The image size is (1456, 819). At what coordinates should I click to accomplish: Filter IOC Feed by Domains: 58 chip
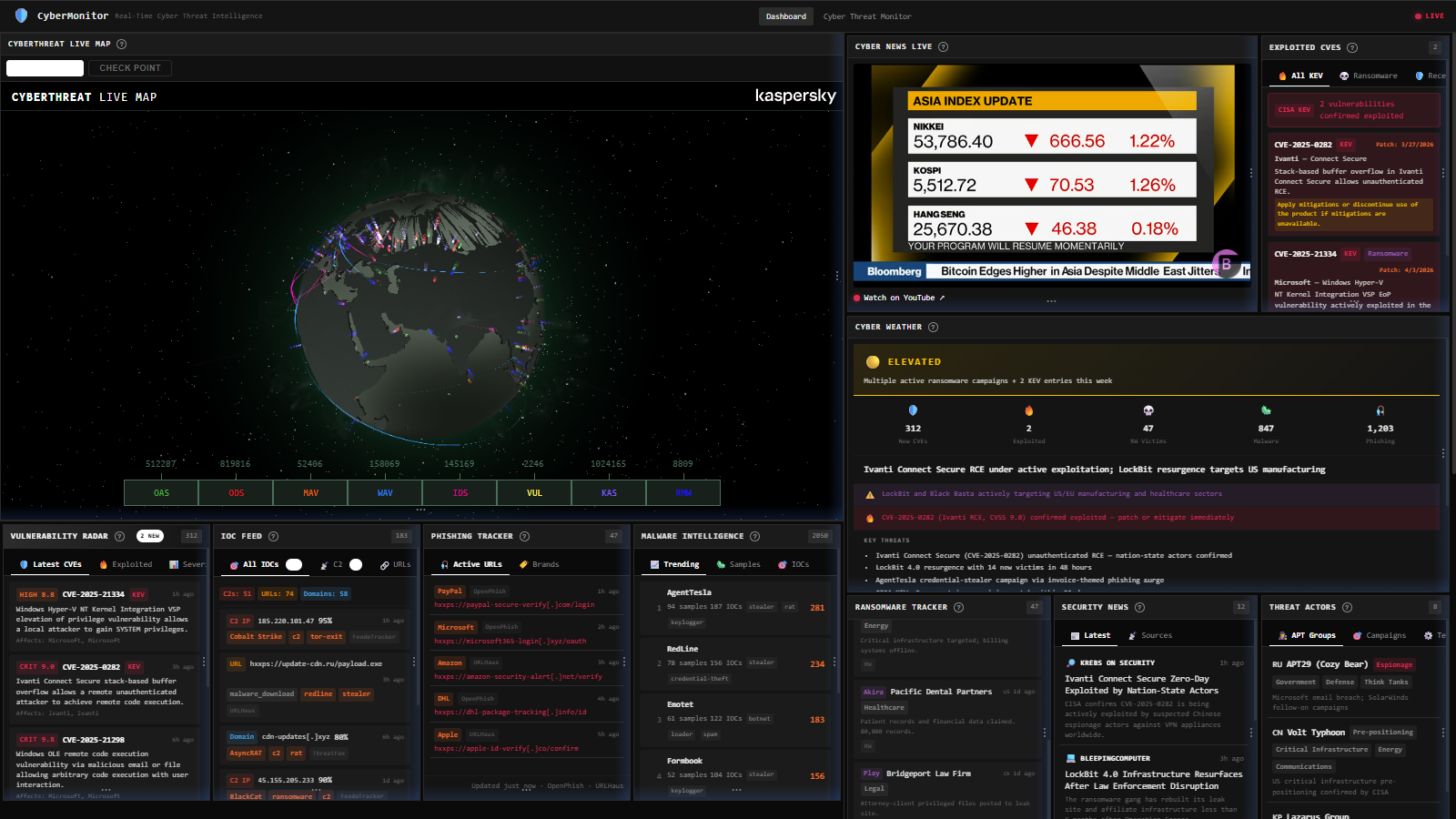click(x=326, y=593)
